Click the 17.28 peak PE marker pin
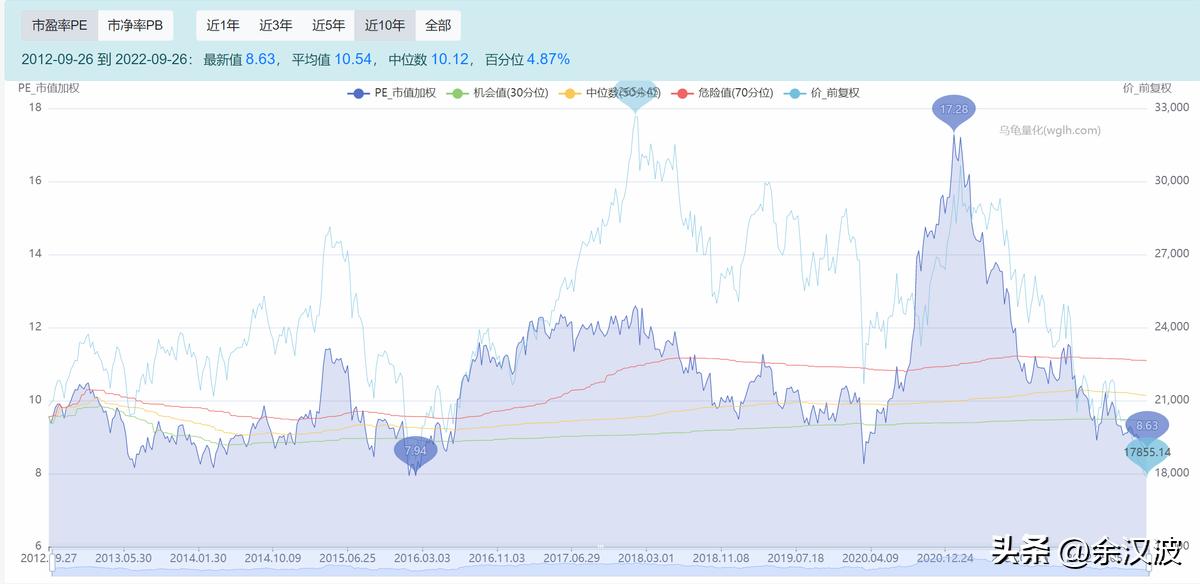The width and height of the screenshot is (1200, 584). pyautogui.click(x=953, y=109)
